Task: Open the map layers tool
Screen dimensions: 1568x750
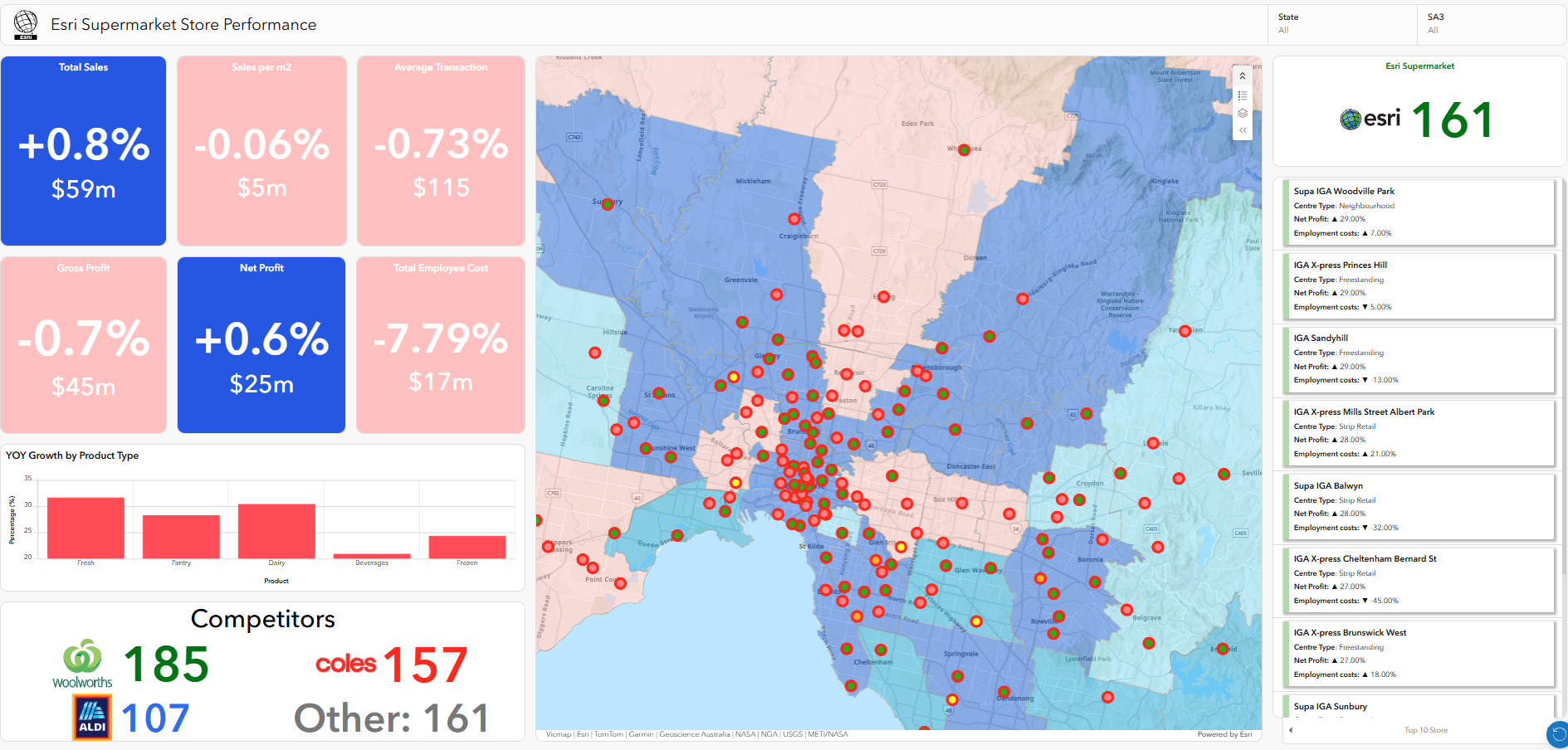Action: 1243,113
